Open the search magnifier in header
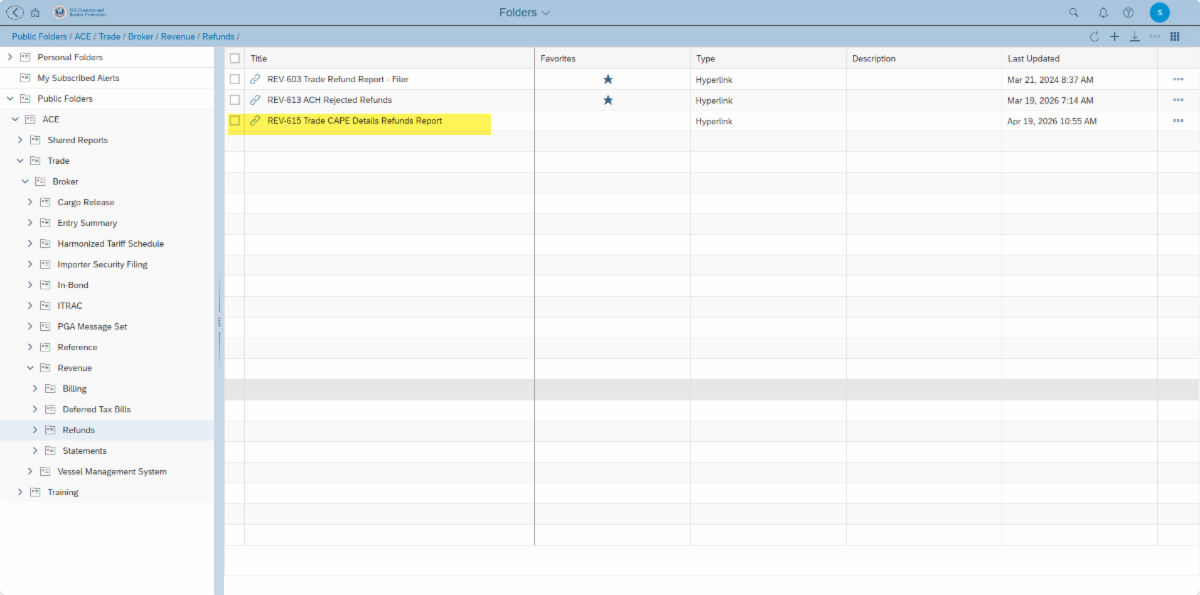The width and height of the screenshot is (1200, 595). pyautogui.click(x=1074, y=13)
